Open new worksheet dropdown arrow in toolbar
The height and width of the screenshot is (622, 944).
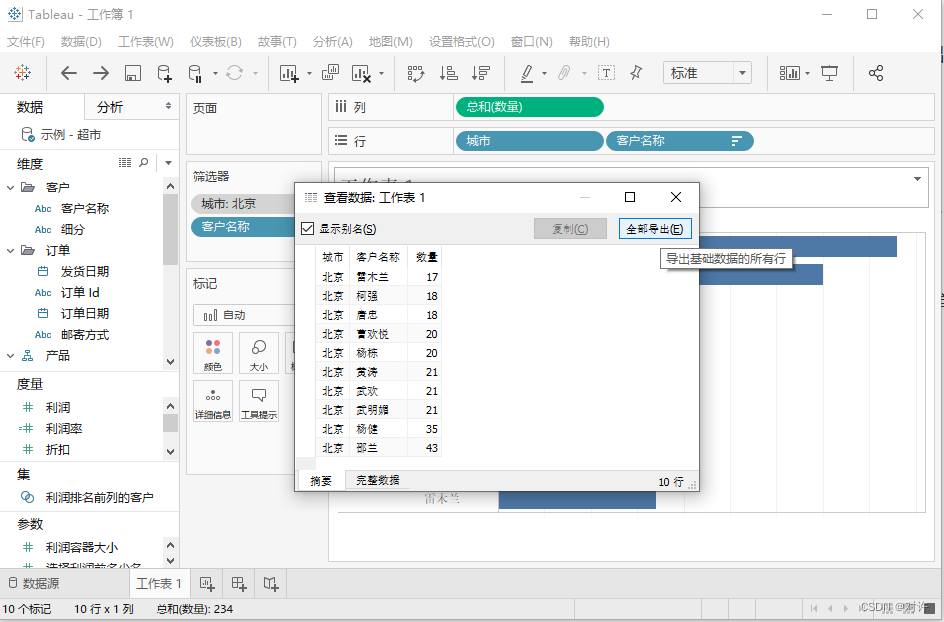pyautogui.click(x=309, y=73)
